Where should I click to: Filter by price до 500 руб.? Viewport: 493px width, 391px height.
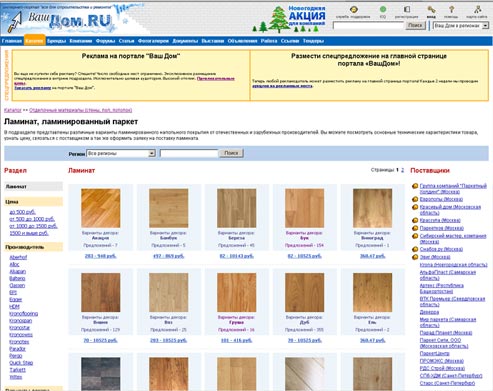(22, 212)
